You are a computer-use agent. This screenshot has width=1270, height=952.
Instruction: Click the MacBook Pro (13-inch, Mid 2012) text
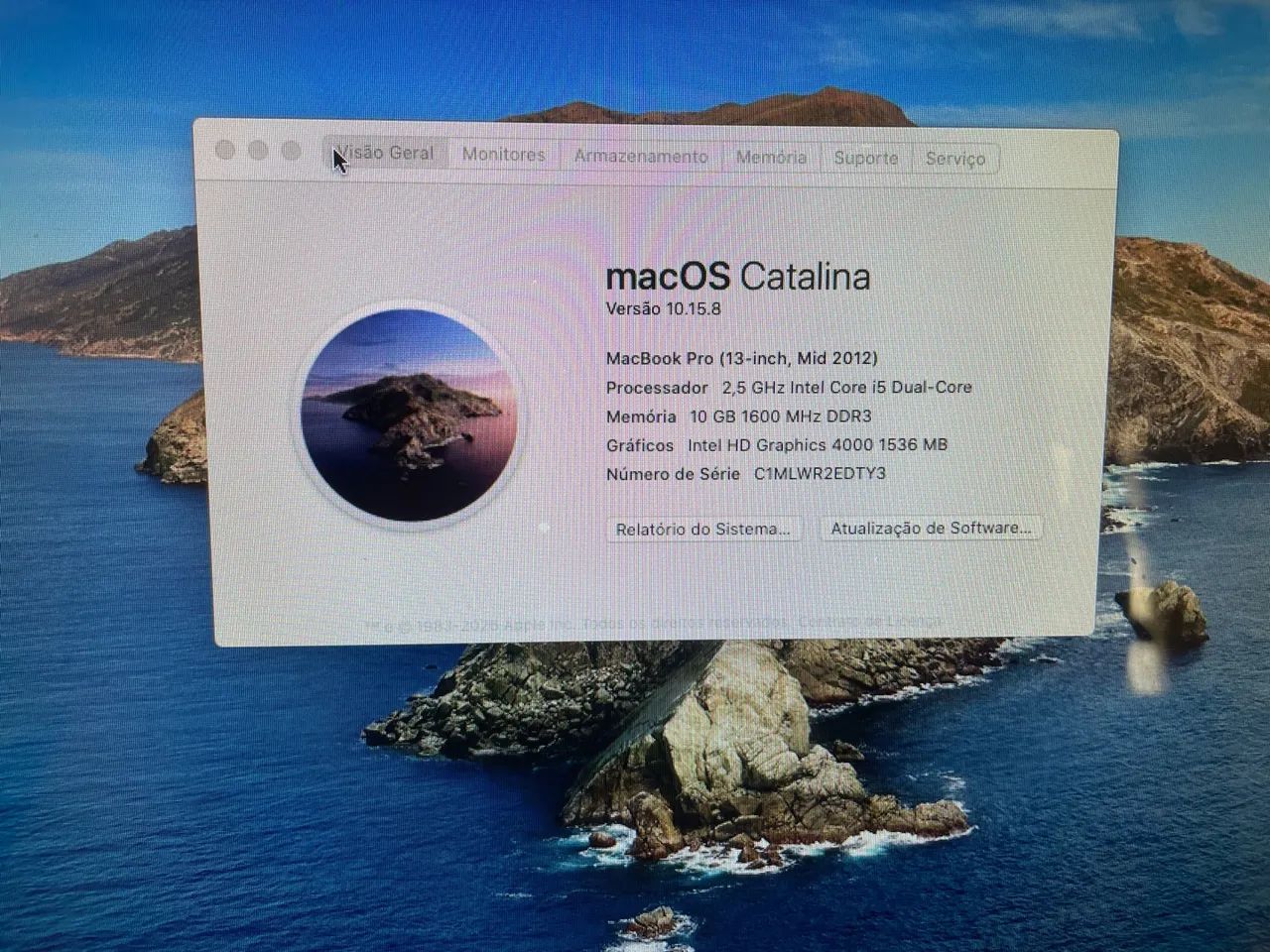tap(741, 358)
